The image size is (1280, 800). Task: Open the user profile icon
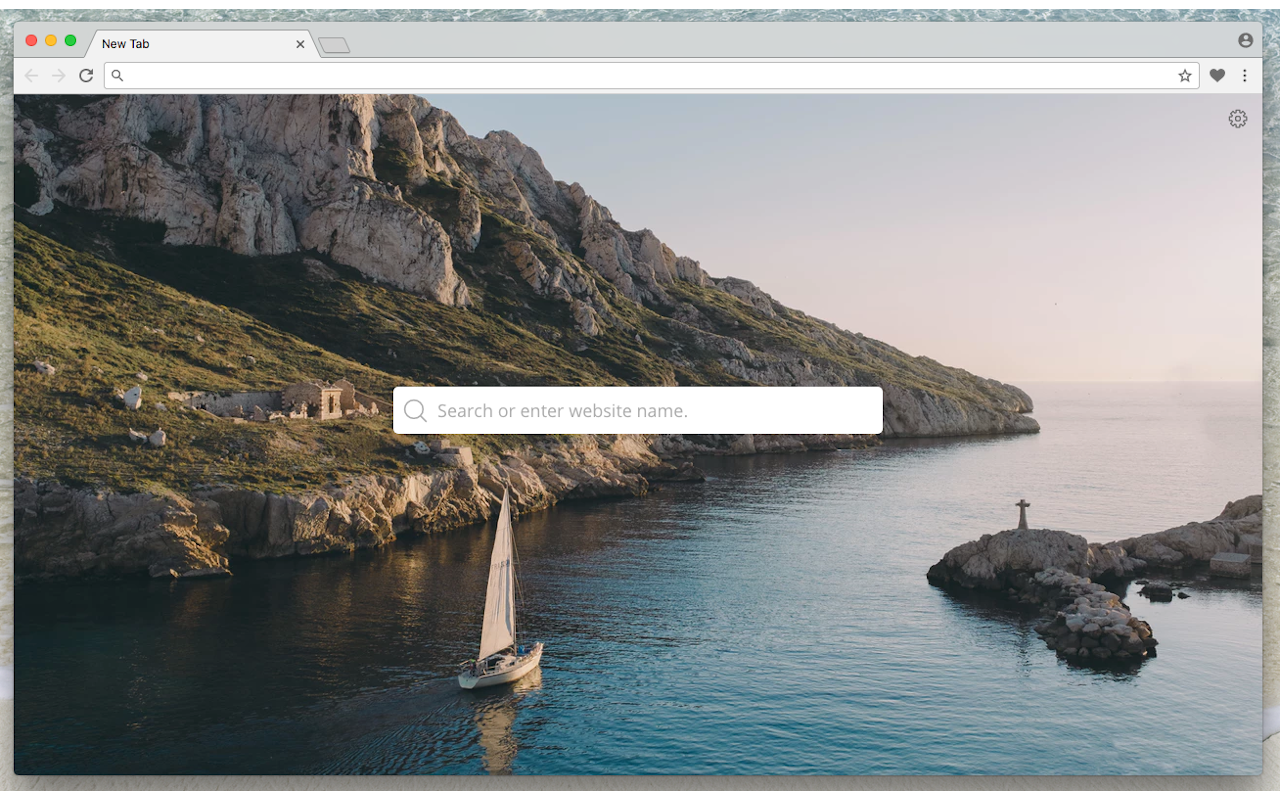point(1245,40)
